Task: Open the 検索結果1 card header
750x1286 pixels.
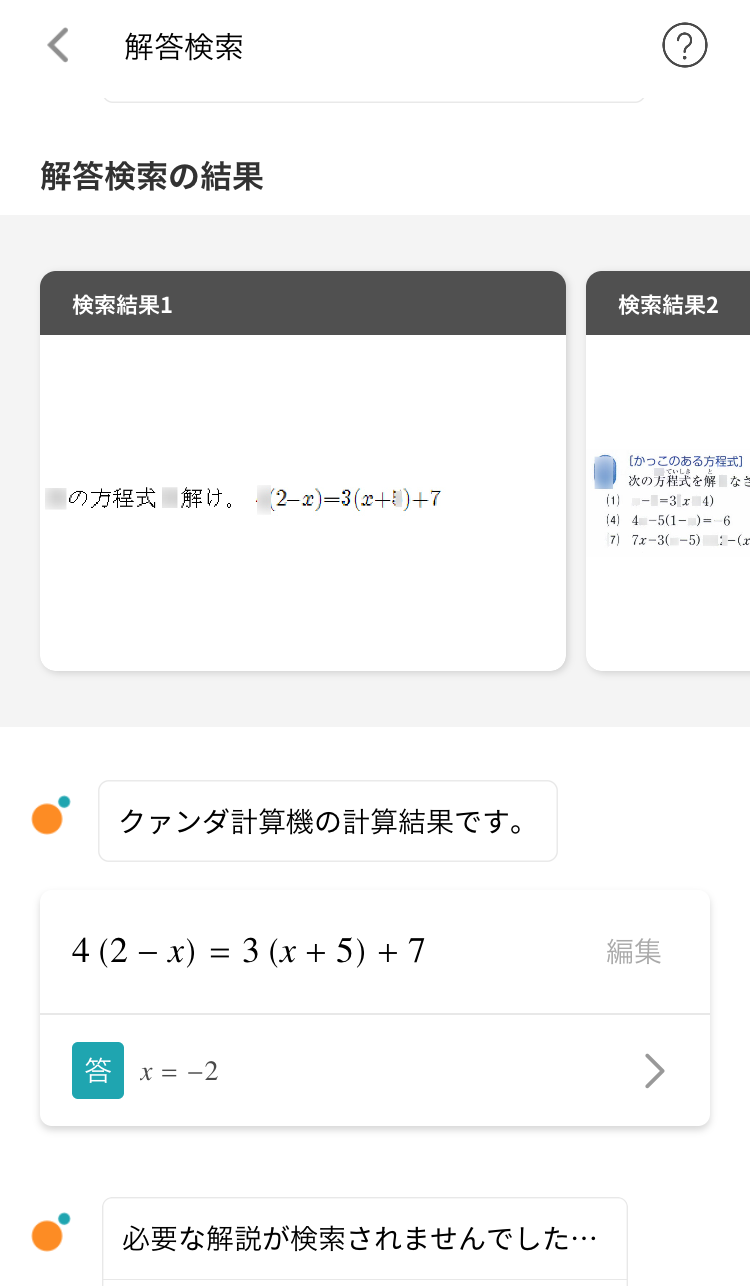Action: click(x=303, y=303)
